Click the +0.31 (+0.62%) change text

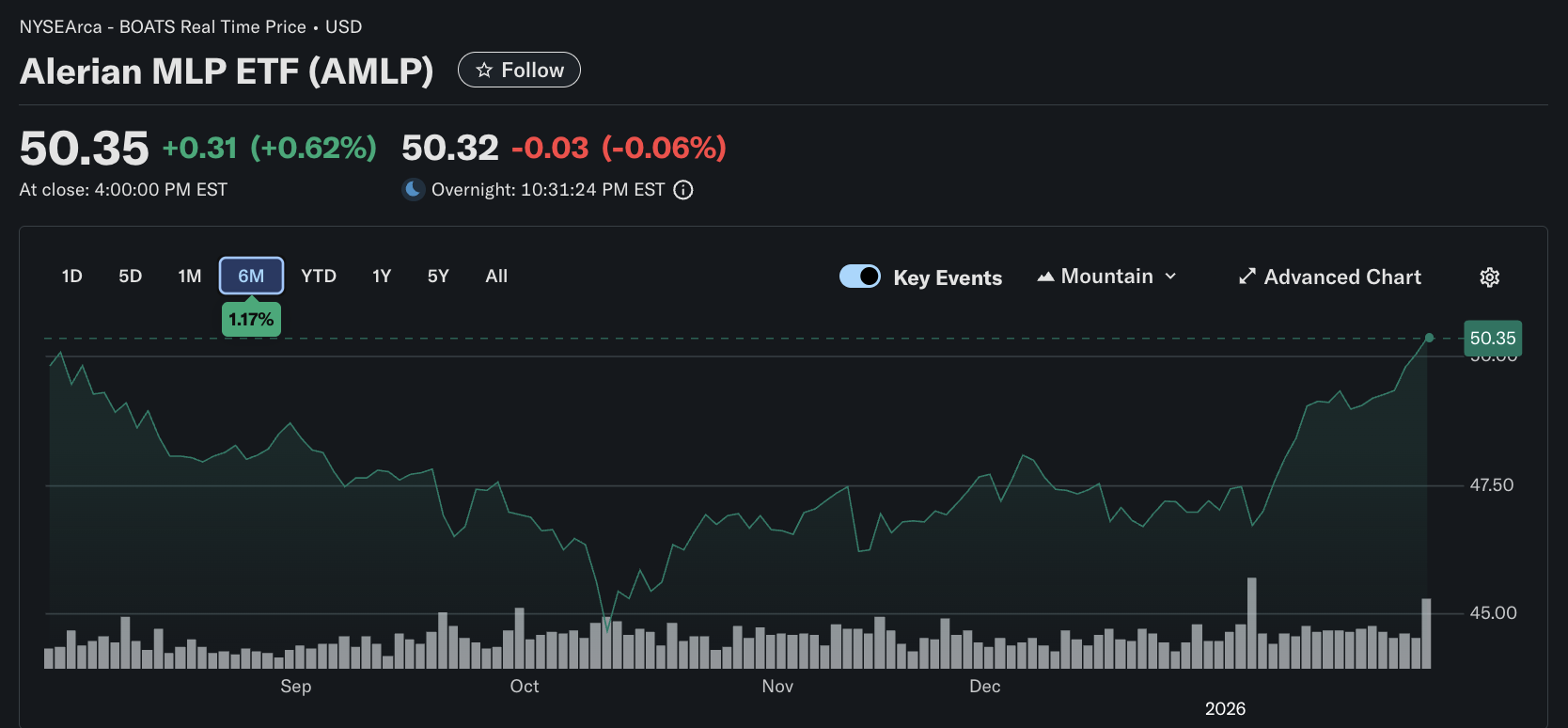click(270, 148)
